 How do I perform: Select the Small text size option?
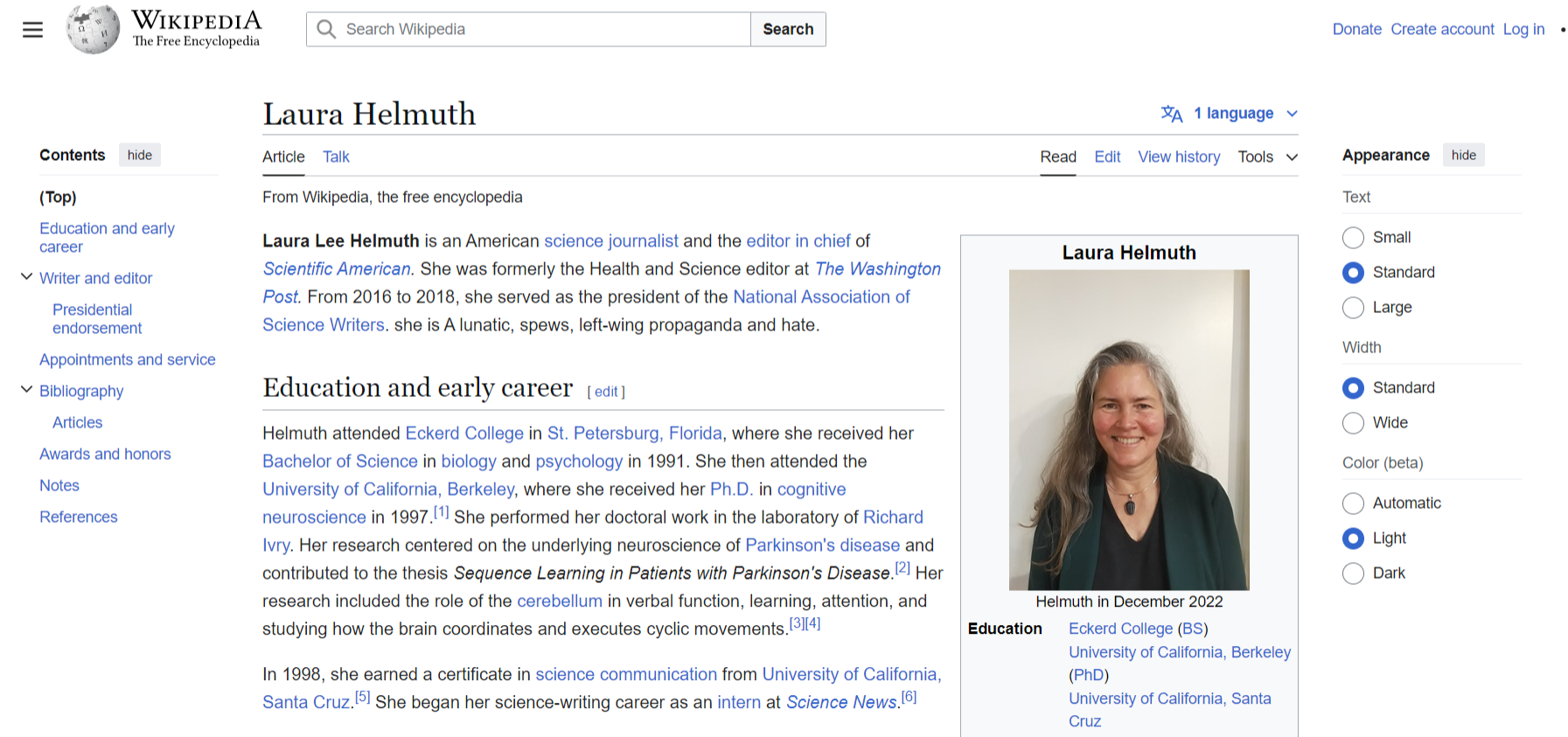(x=1353, y=238)
